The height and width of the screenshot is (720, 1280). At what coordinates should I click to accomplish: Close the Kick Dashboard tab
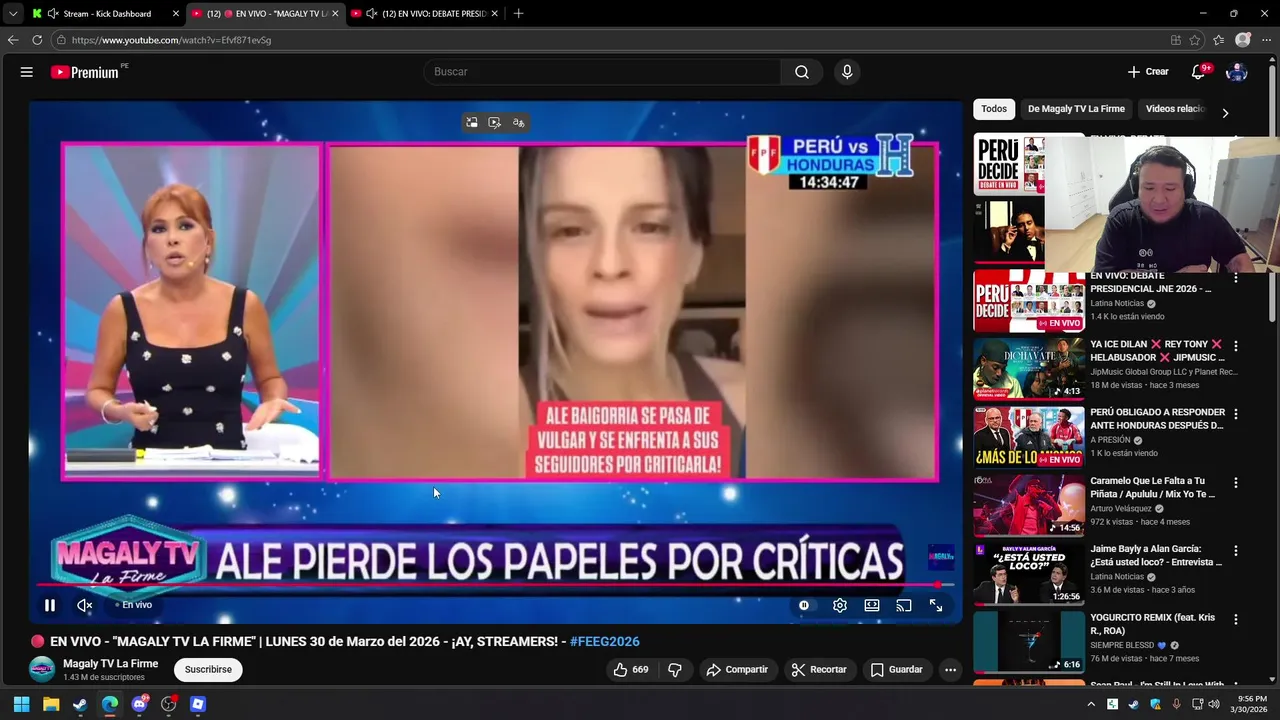[176, 14]
